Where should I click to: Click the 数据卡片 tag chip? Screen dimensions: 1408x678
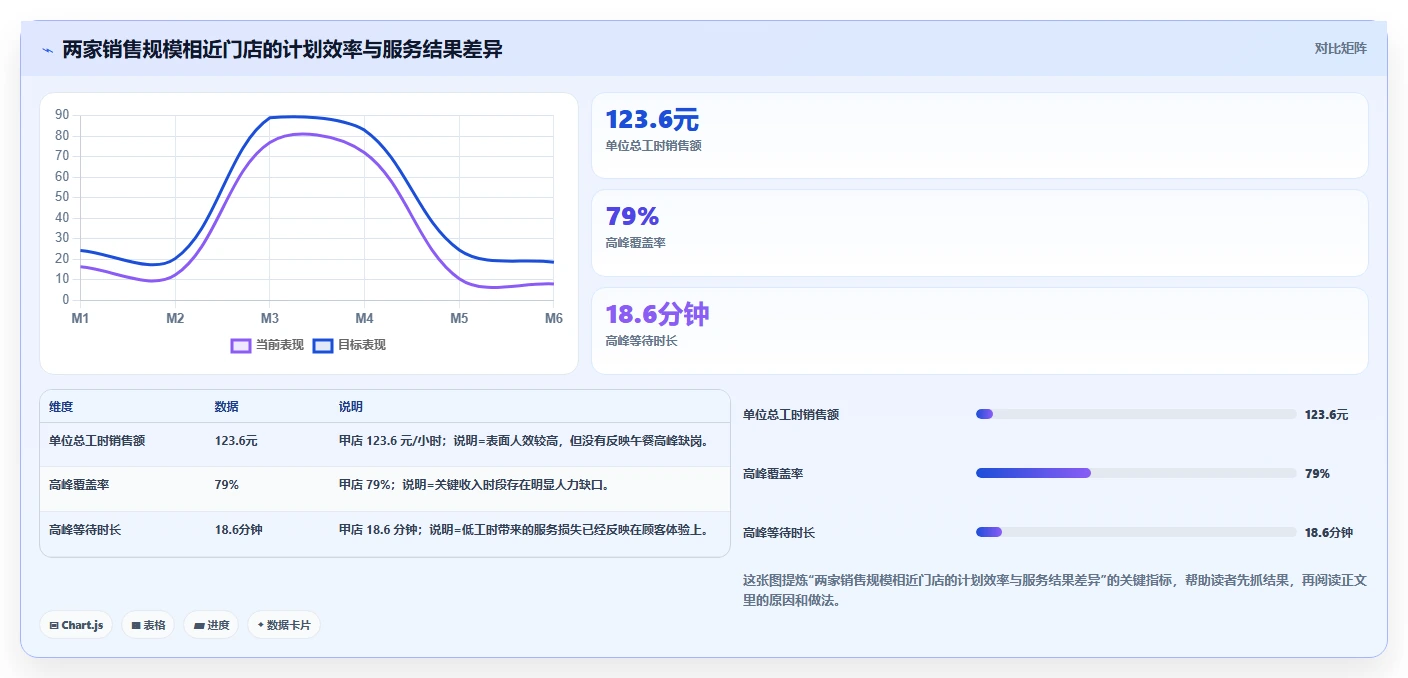click(x=284, y=625)
